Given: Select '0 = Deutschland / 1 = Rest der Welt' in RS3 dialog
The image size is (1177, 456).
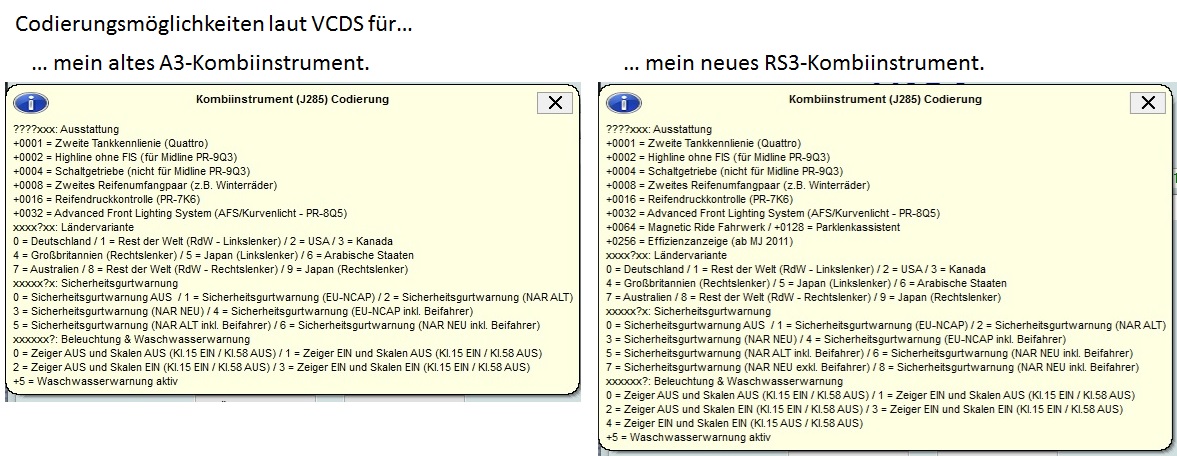Looking at the screenshot, I should pos(796,270).
